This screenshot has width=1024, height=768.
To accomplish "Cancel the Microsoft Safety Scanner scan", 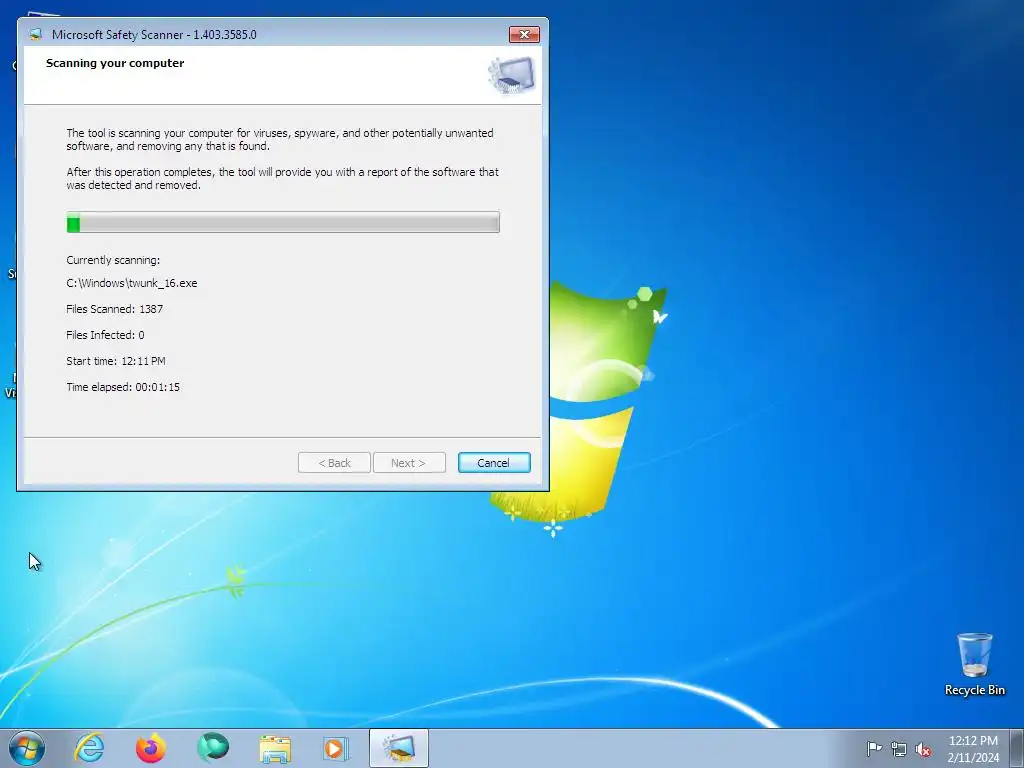I will click(494, 462).
